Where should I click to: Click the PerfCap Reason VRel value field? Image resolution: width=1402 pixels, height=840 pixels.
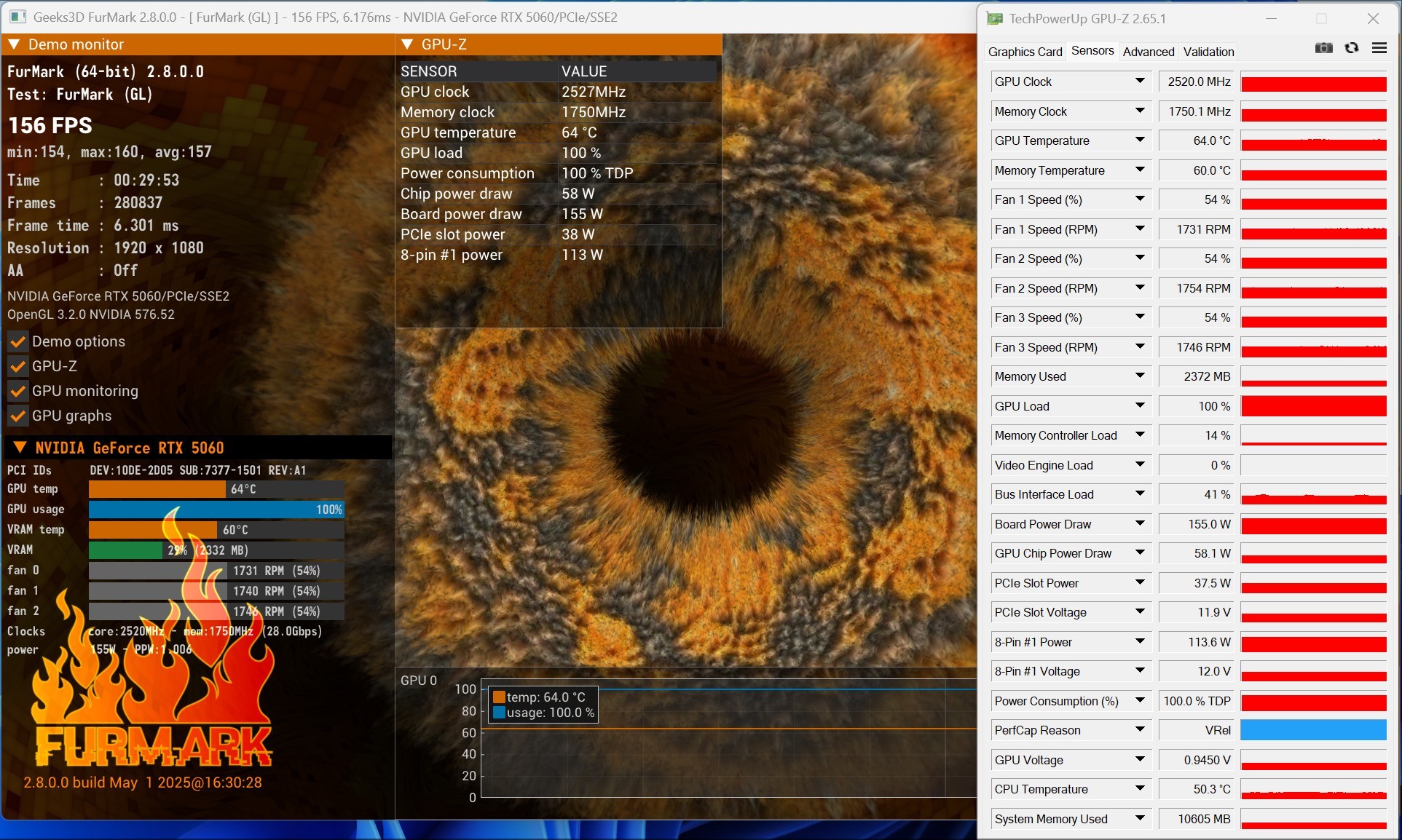click(1196, 730)
